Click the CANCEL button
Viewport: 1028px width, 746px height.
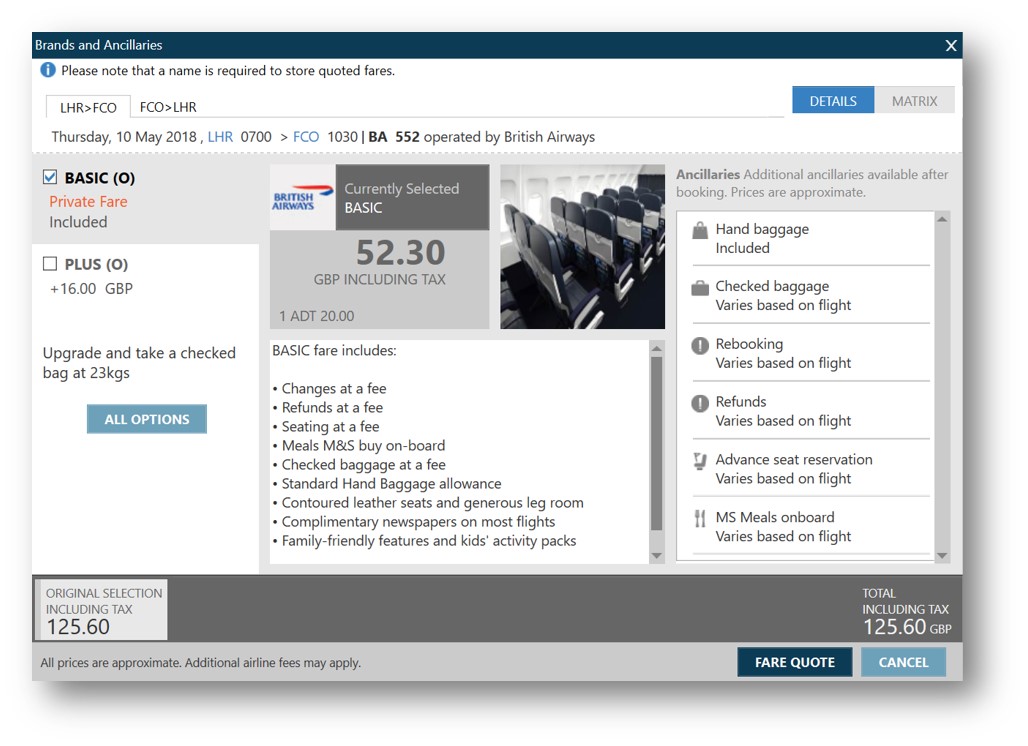click(x=903, y=662)
